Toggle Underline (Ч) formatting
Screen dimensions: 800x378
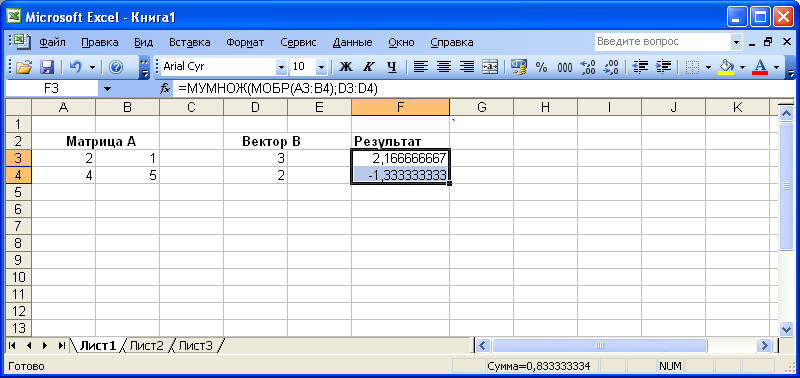[392, 67]
